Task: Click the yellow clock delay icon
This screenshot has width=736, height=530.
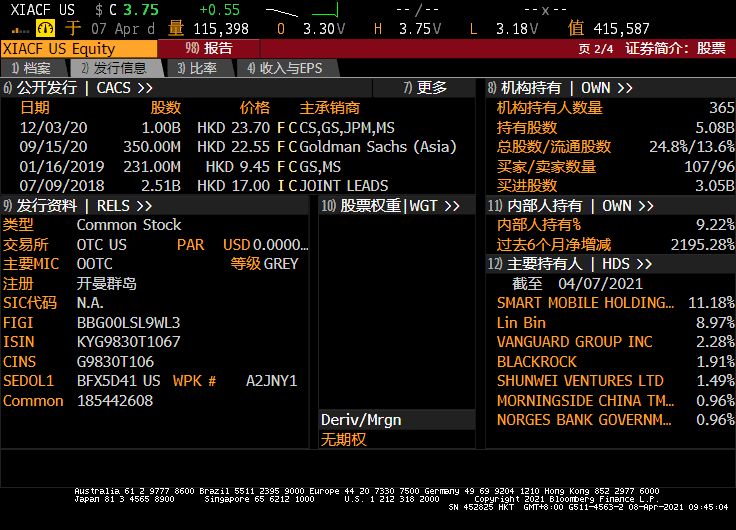Action: pyautogui.click(x=46, y=29)
